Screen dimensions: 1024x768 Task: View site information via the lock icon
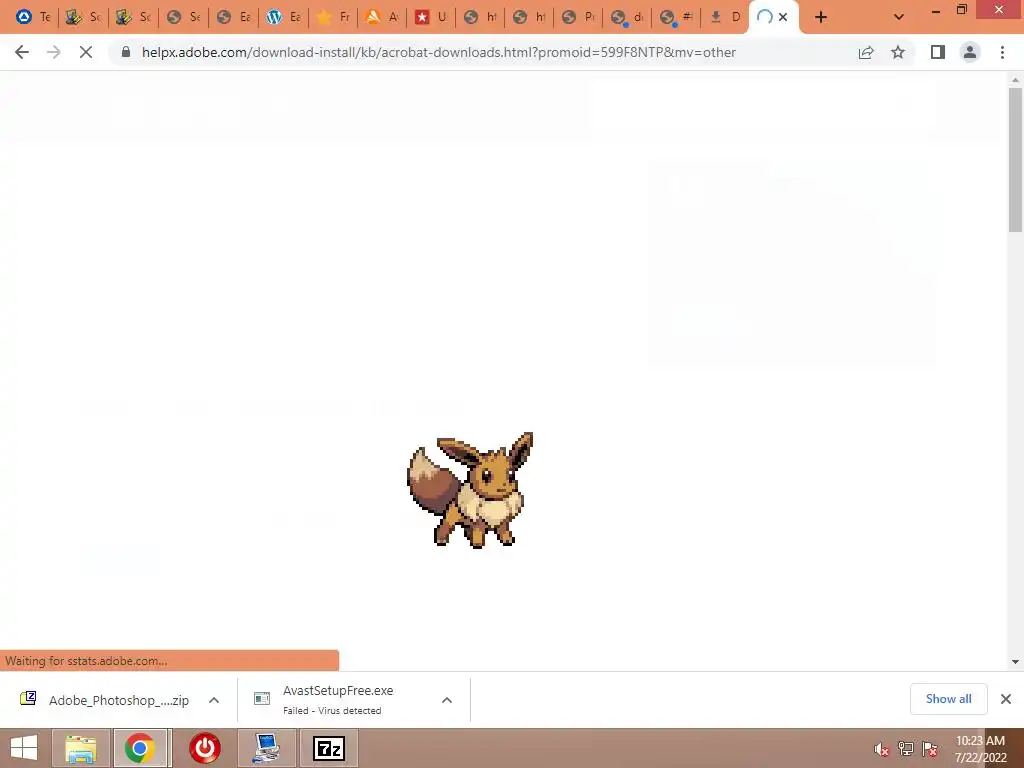(126, 52)
